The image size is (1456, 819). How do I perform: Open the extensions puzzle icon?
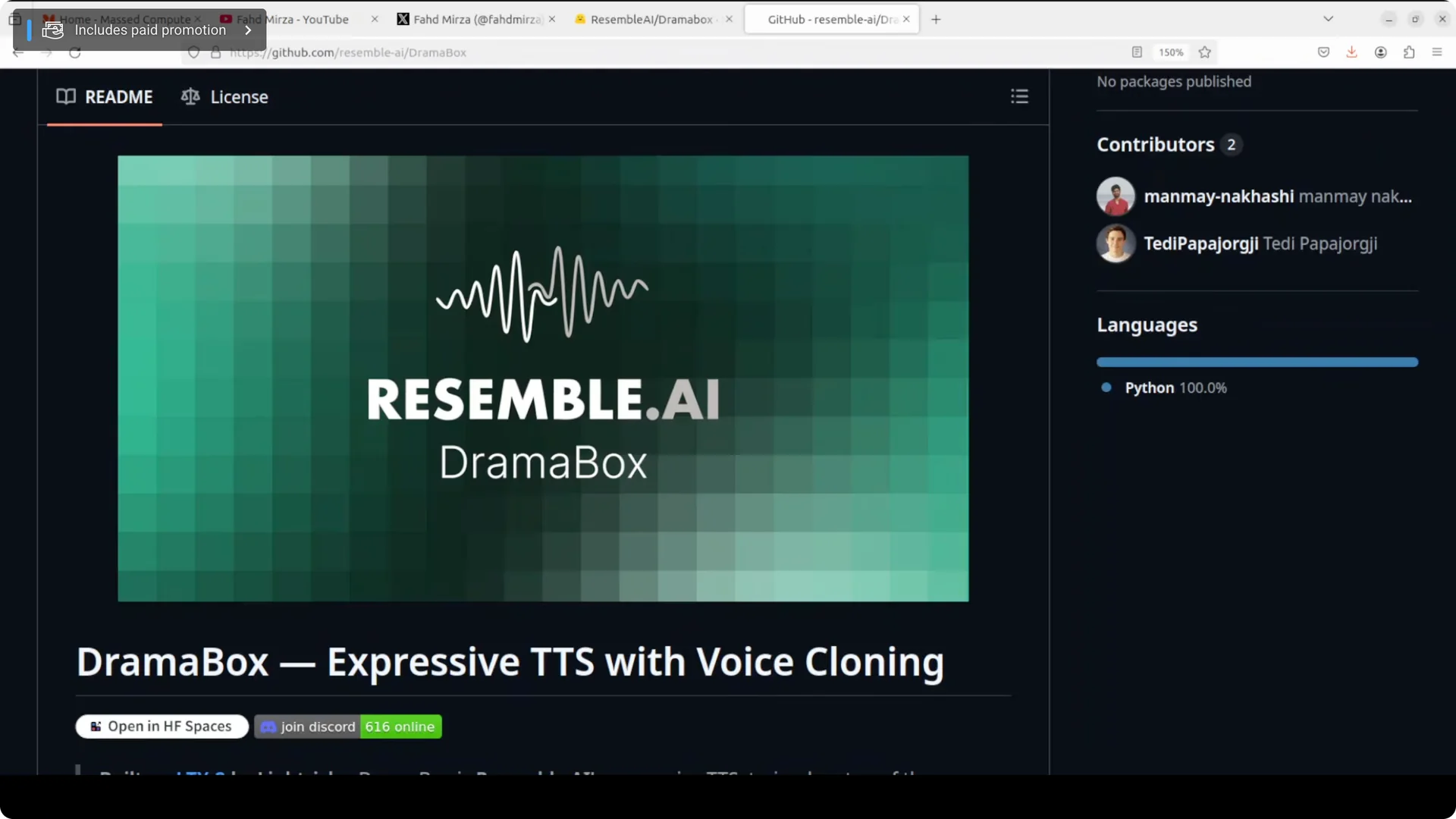click(x=1409, y=52)
